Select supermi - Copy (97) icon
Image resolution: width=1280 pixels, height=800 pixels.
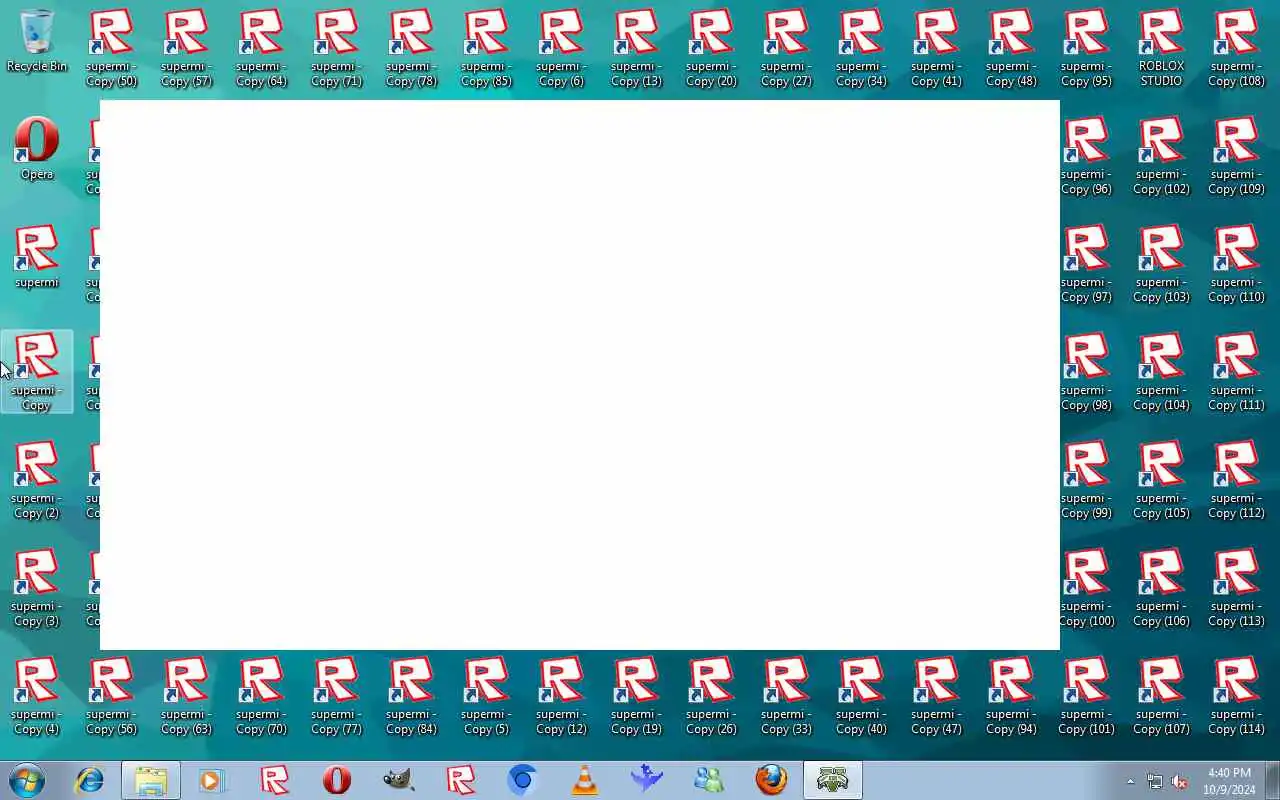1086,264
